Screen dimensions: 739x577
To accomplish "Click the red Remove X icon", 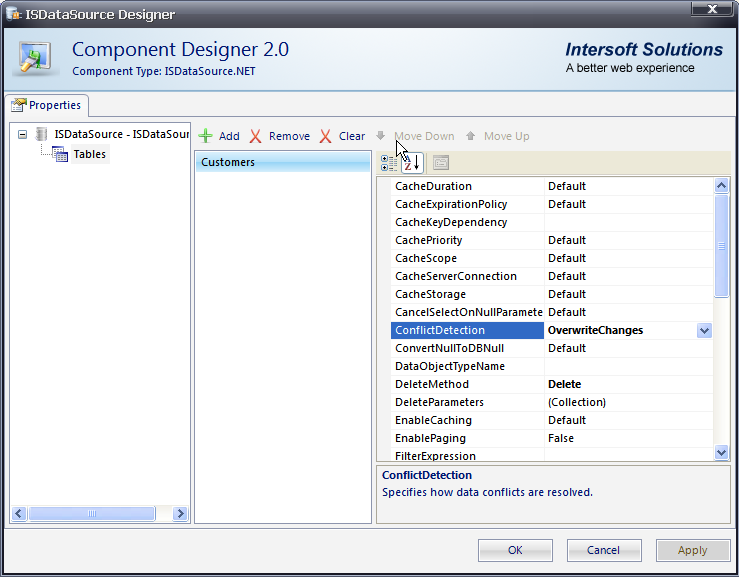I will (256, 136).
